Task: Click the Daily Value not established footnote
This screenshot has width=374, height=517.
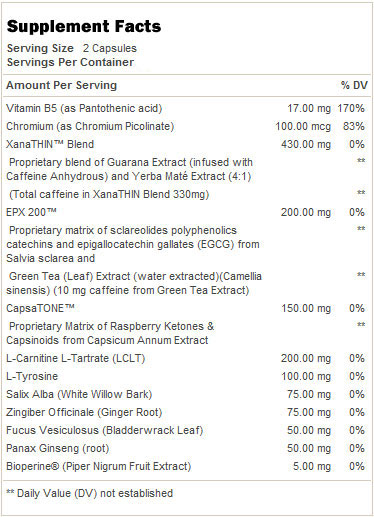Action: click(x=90, y=493)
